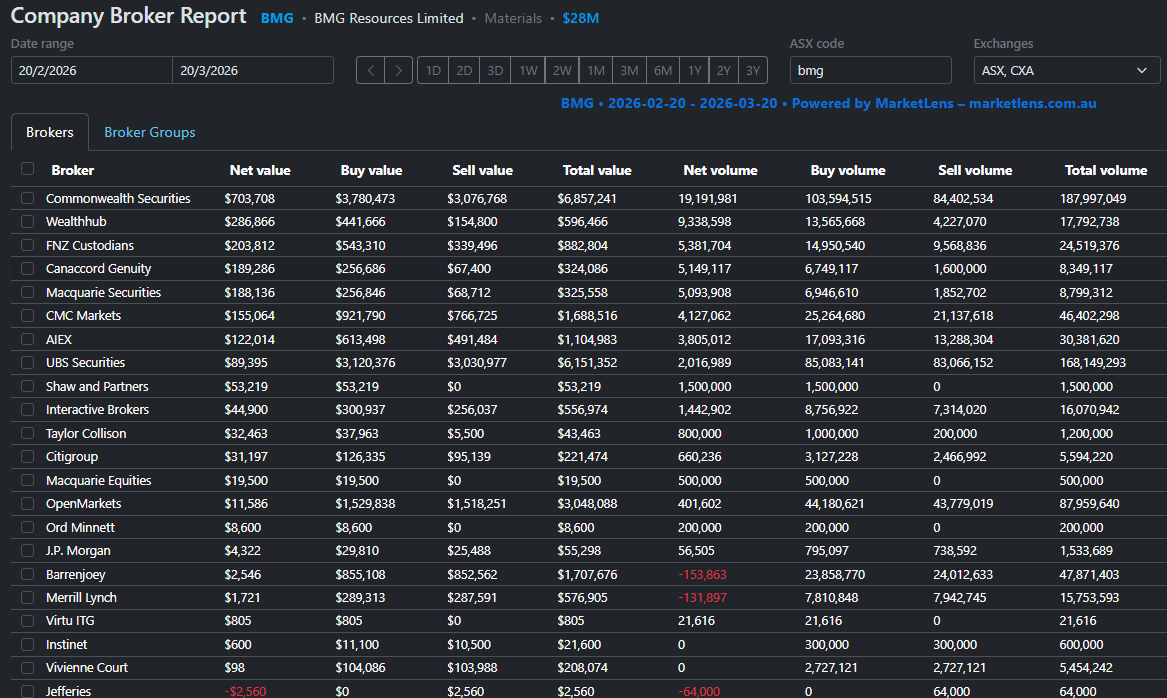Select the 6M range button
The image size is (1167, 698).
(662, 71)
